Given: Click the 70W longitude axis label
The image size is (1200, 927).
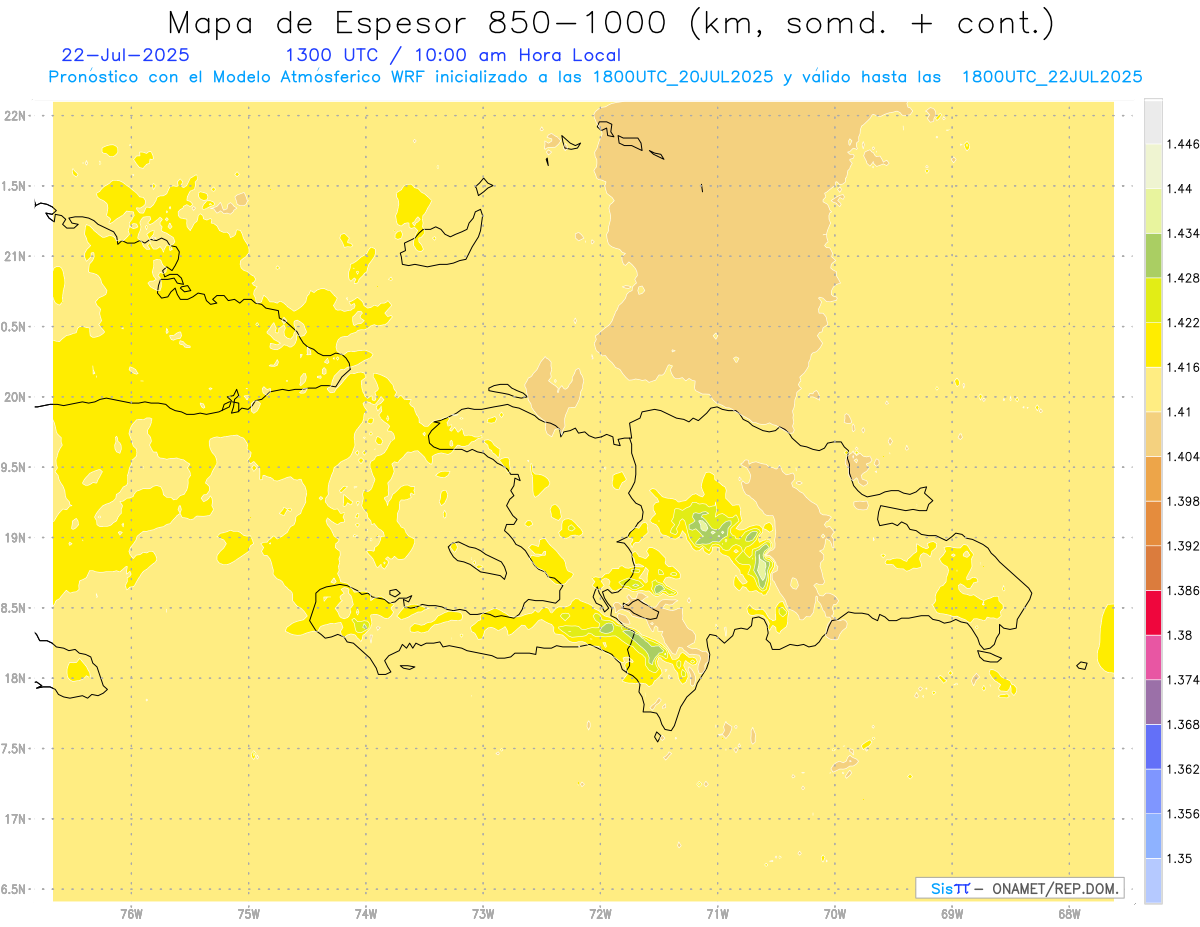Looking at the screenshot, I should point(834,913).
